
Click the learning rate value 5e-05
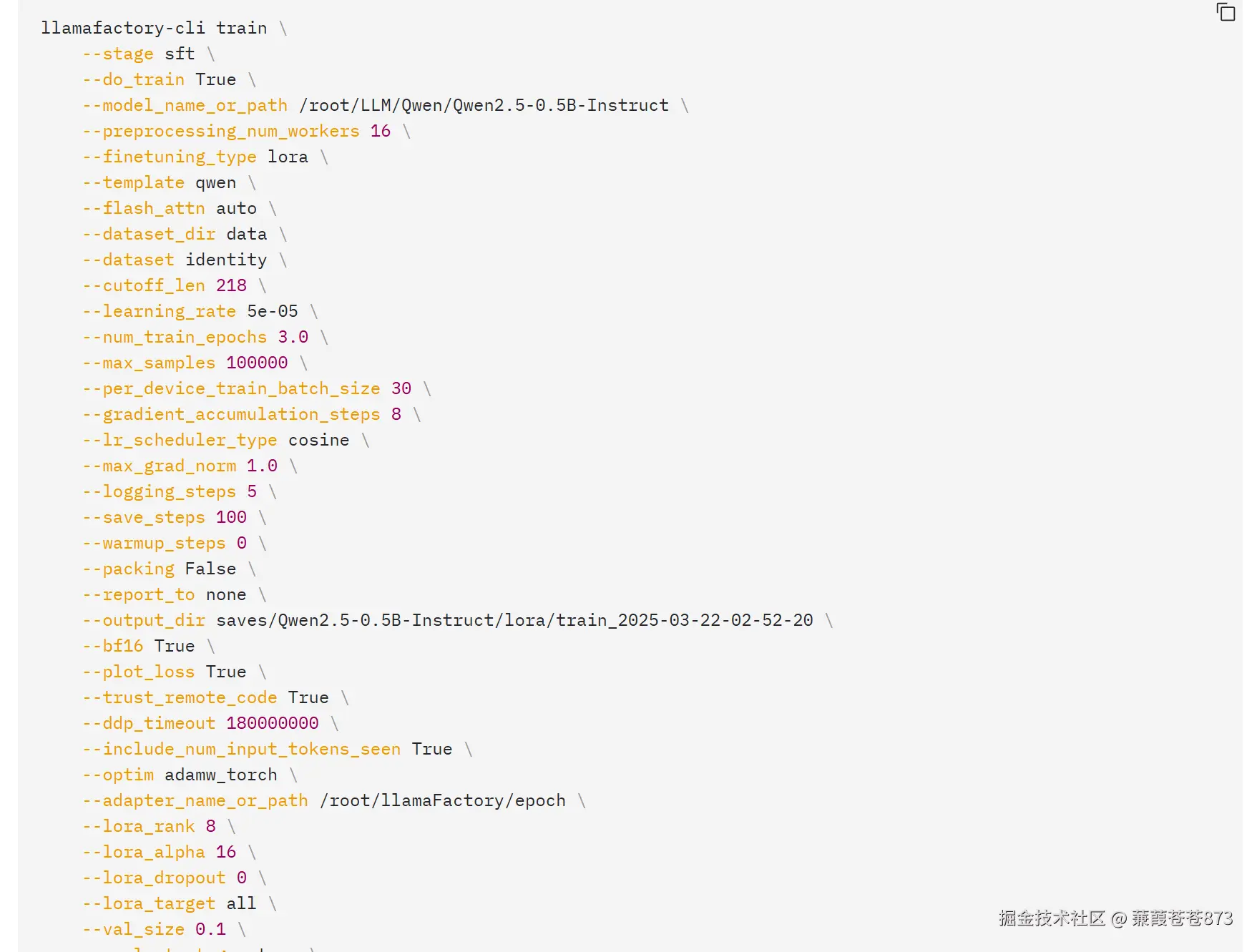point(272,311)
